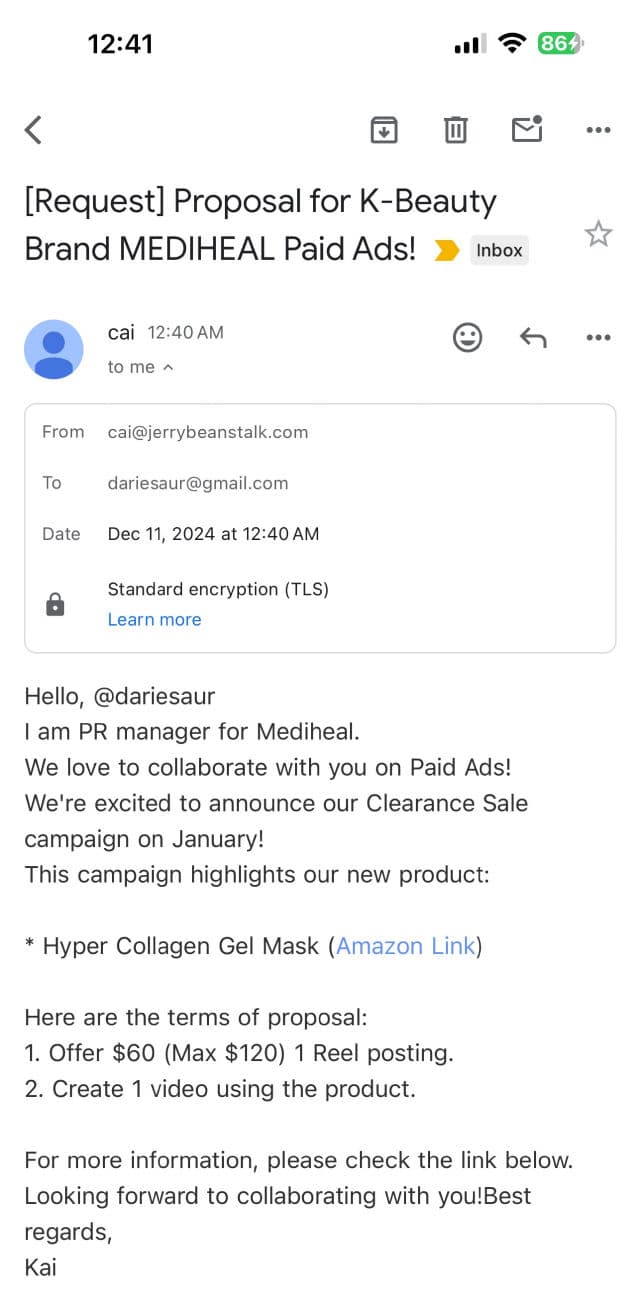This screenshot has height=1302, width=640.
Task: Add an emoji reaction to the message
Action: pyautogui.click(x=467, y=338)
